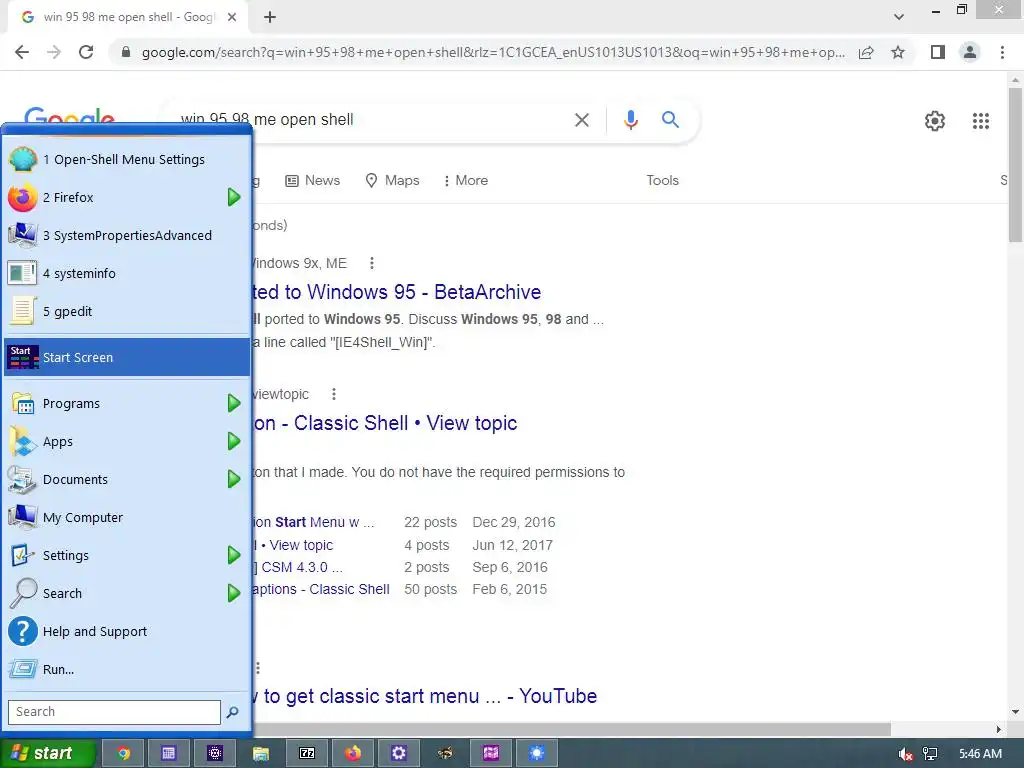Open systeminfo start menu item
Screen dimensions: 1024x768
pyautogui.click(x=127, y=273)
